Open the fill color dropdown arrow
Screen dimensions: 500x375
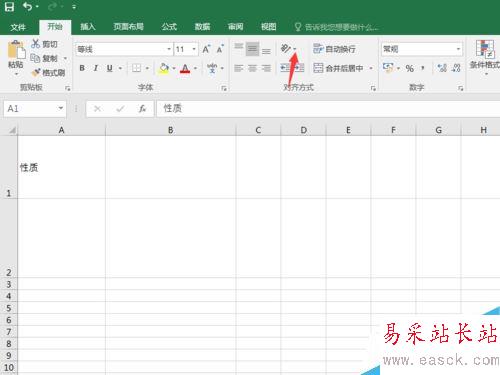(x=174, y=68)
